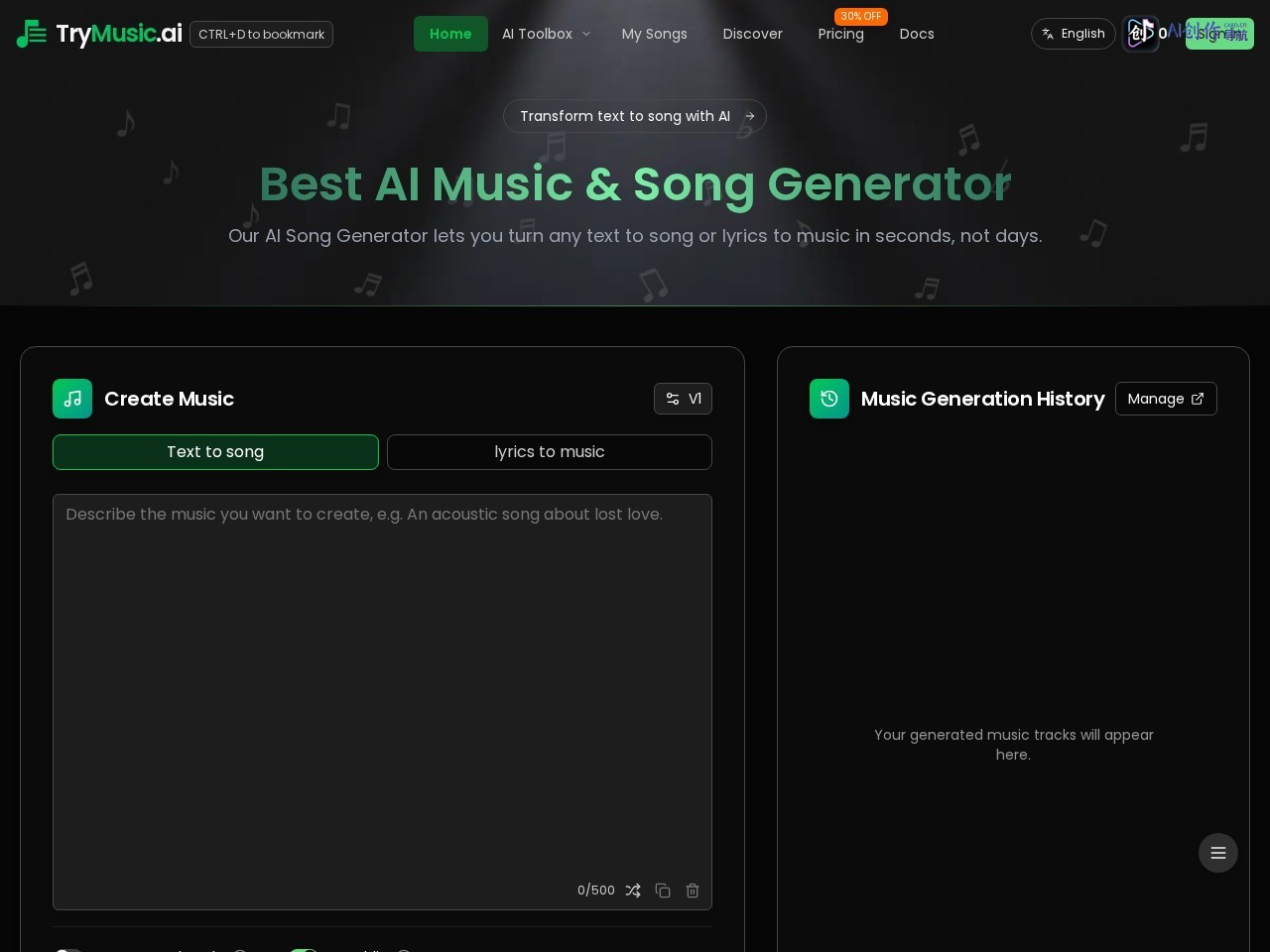Click the Manage button
The width and height of the screenshot is (1270, 952).
tap(1166, 399)
